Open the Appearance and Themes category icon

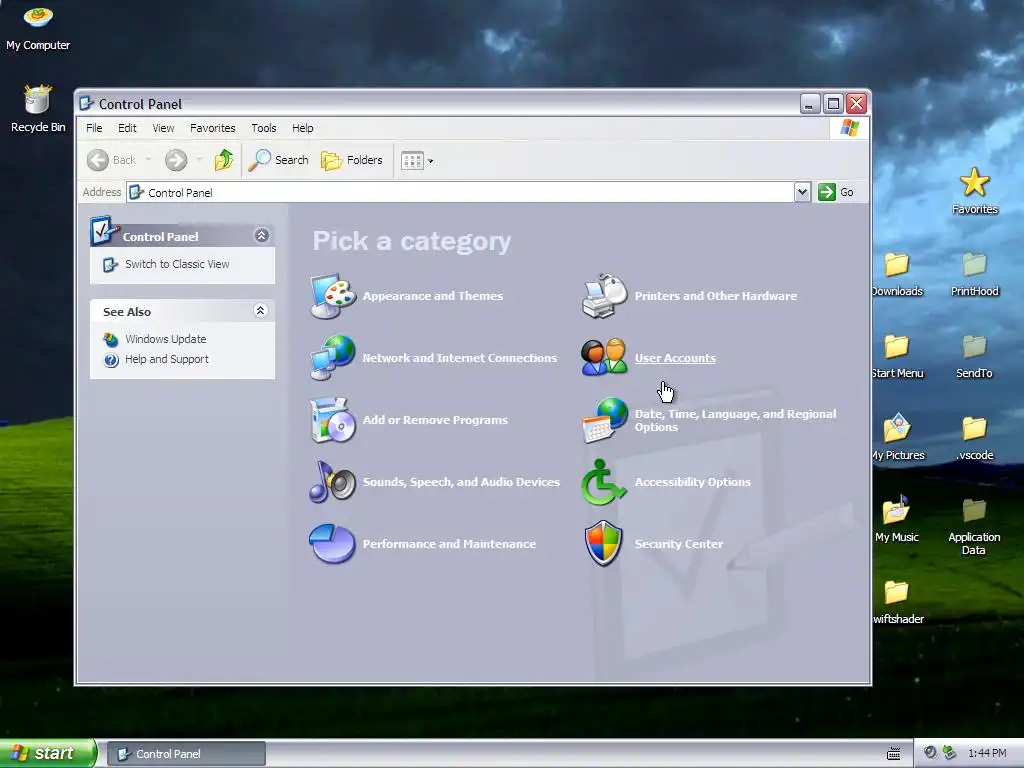click(x=333, y=296)
